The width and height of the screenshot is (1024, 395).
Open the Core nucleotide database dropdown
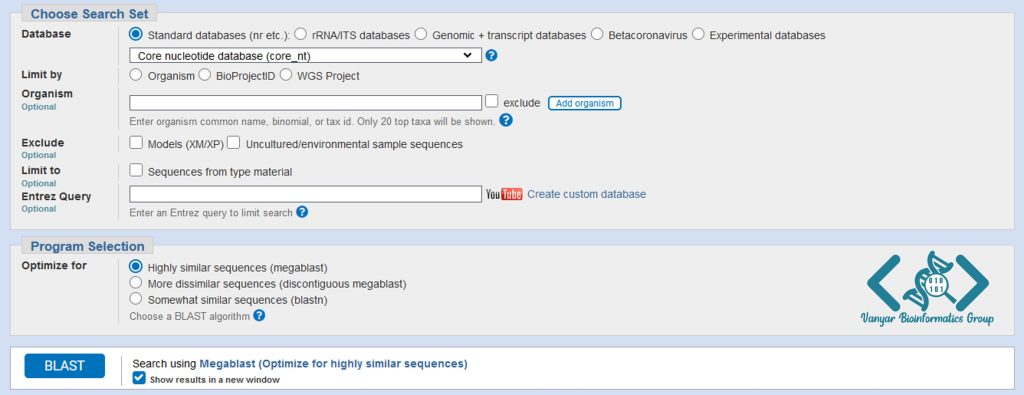pyautogui.click(x=305, y=55)
